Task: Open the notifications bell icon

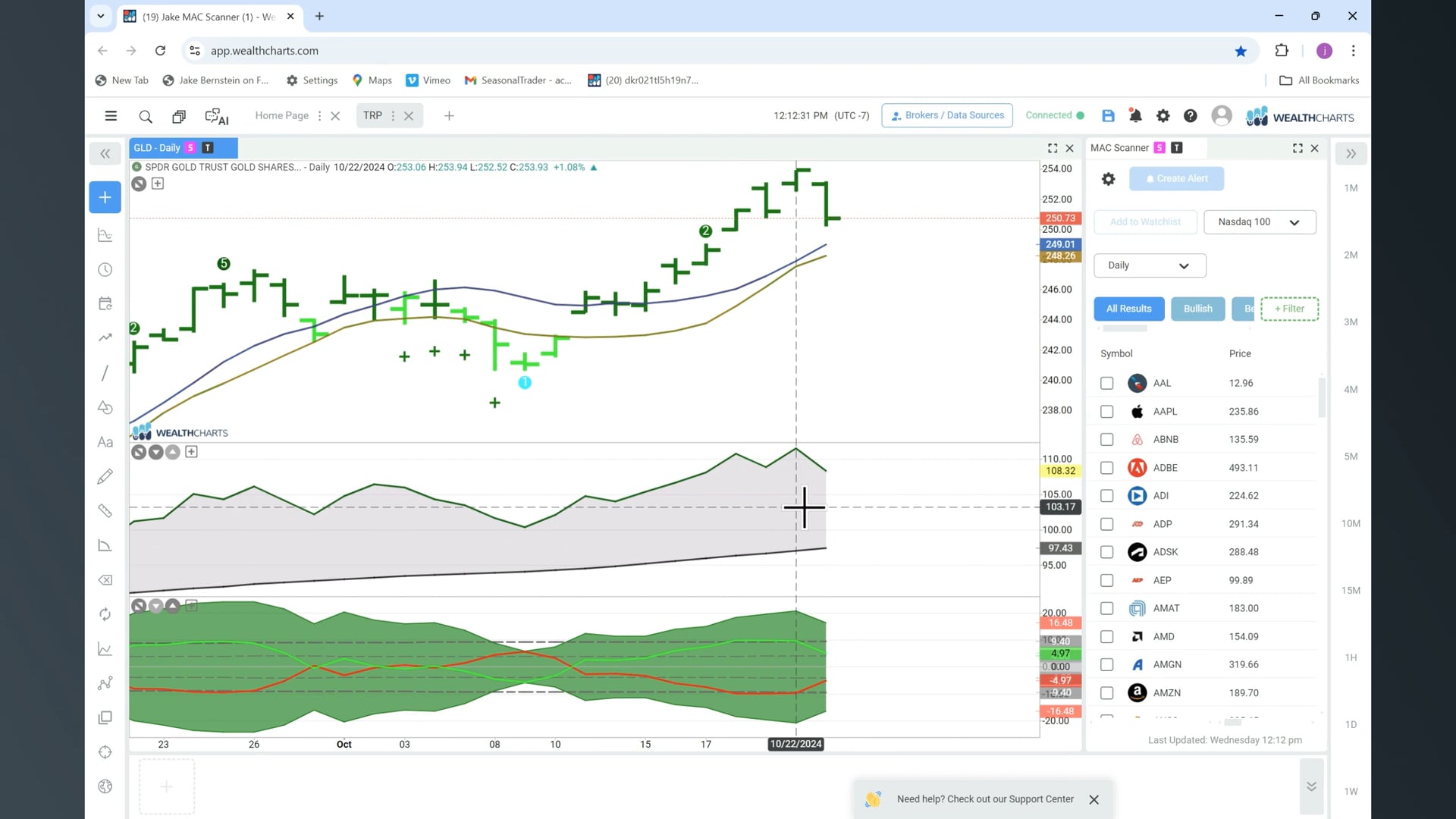Action: pyautogui.click(x=1135, y=116)
